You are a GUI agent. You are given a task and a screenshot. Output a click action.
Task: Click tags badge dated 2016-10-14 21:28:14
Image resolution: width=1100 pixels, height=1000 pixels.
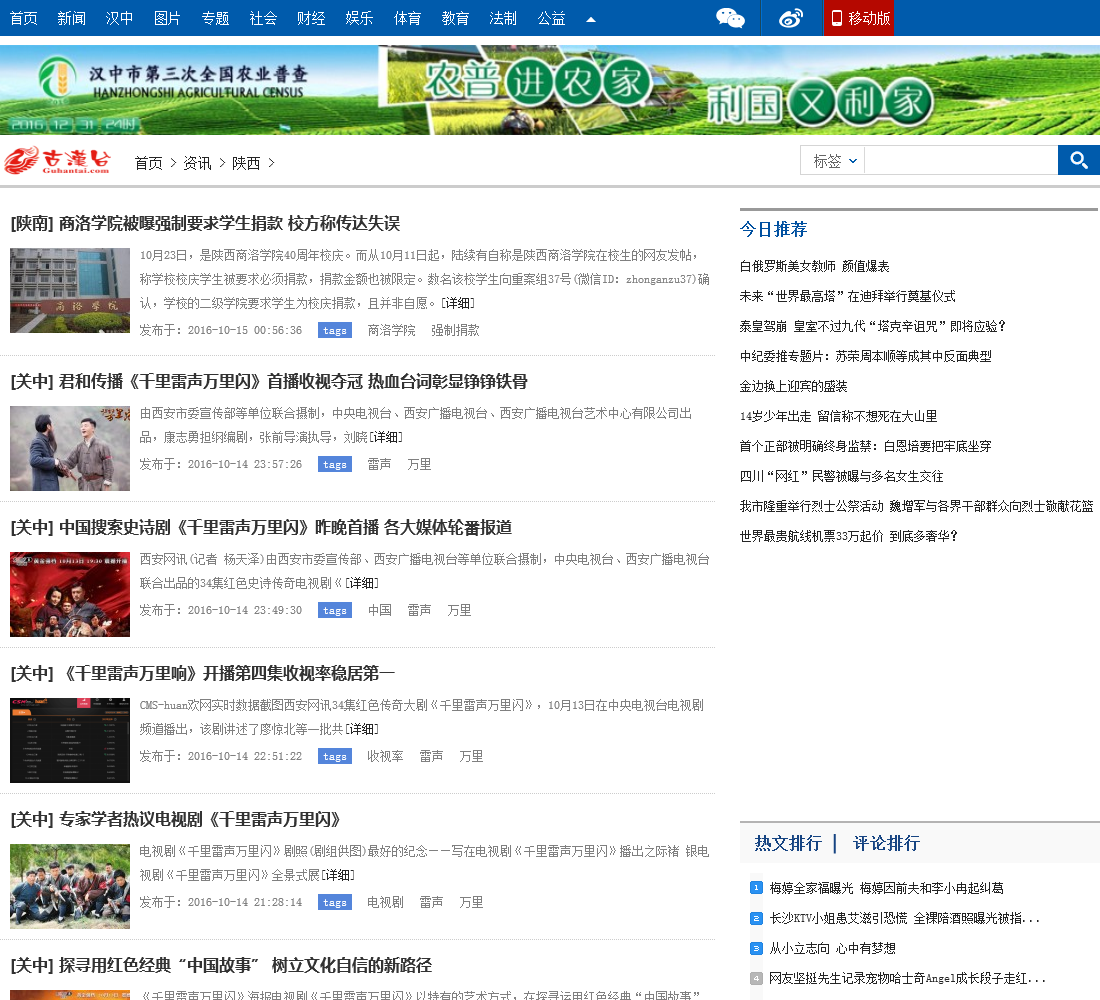click(335, 902)
